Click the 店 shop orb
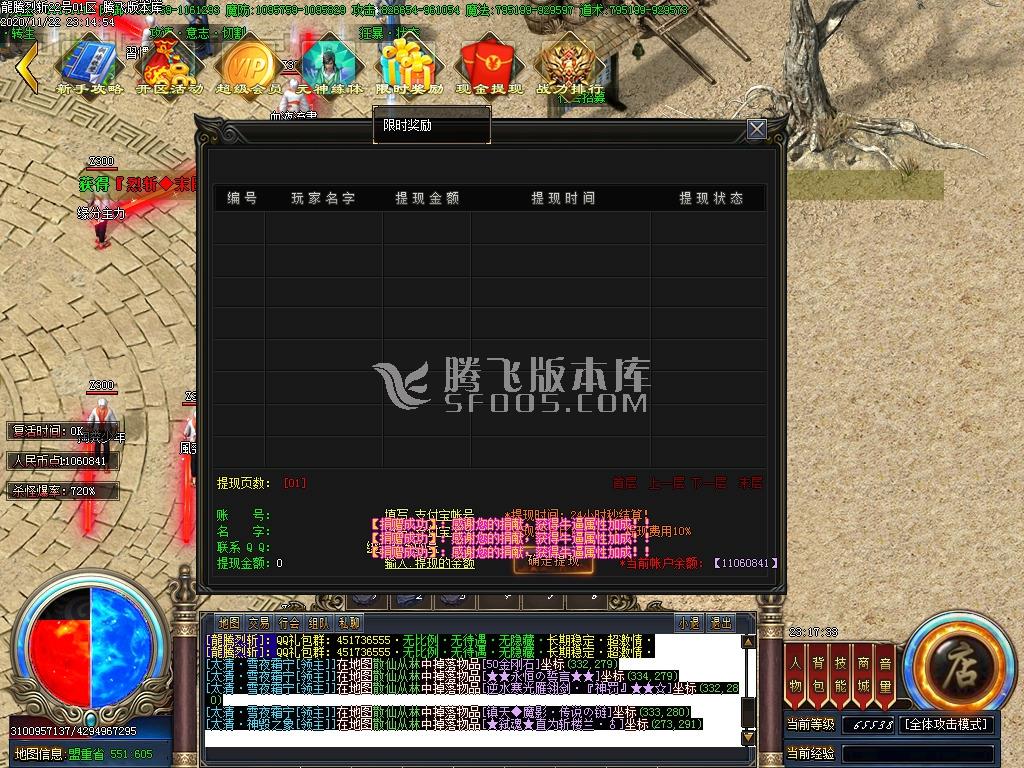The height and width of the screenshot is (768, 1024). click(x=959, y=664)
